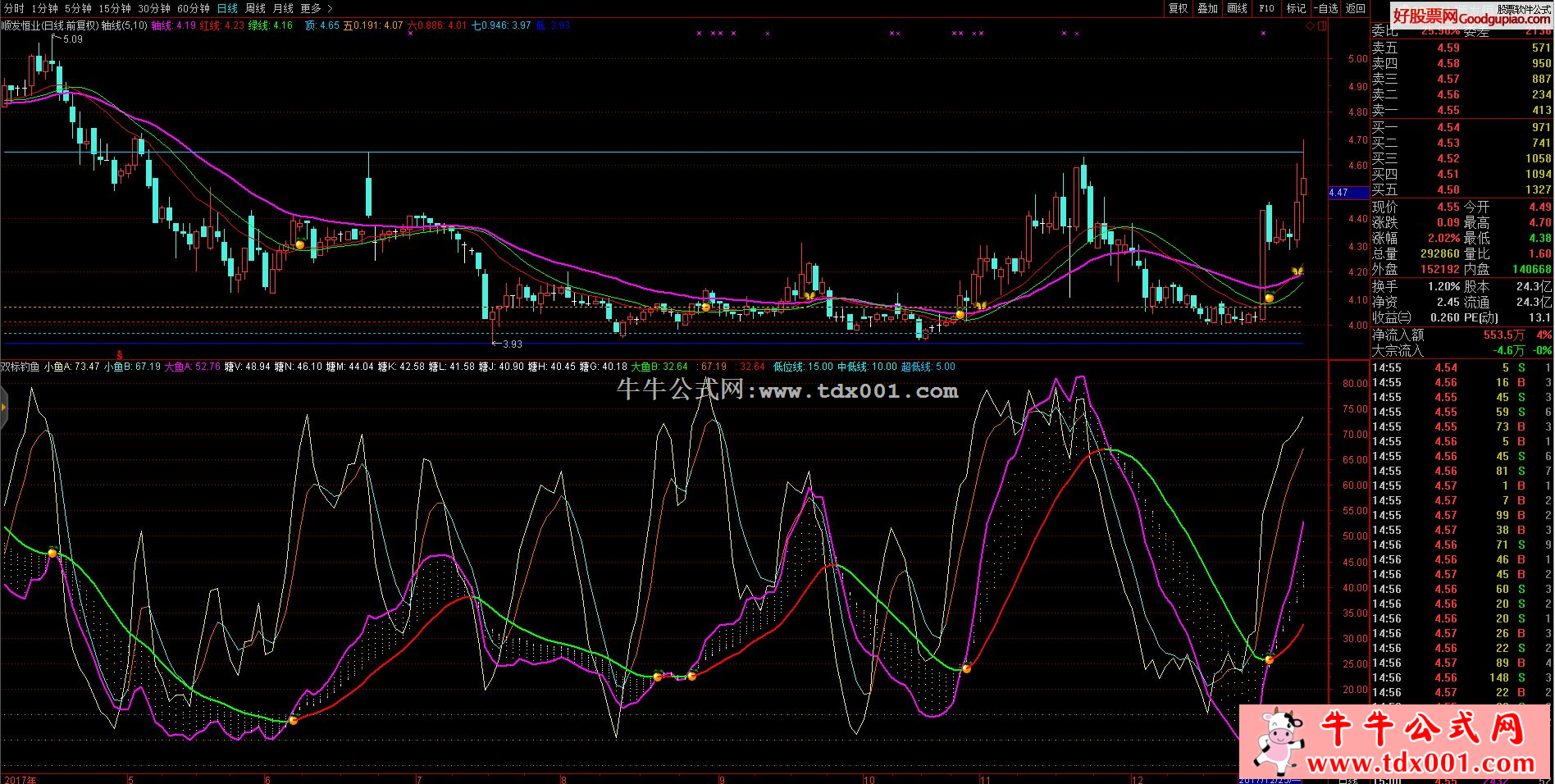Click the orange ball at 32.64 crossover in August

pyautogui.click(x=658, y=677)
